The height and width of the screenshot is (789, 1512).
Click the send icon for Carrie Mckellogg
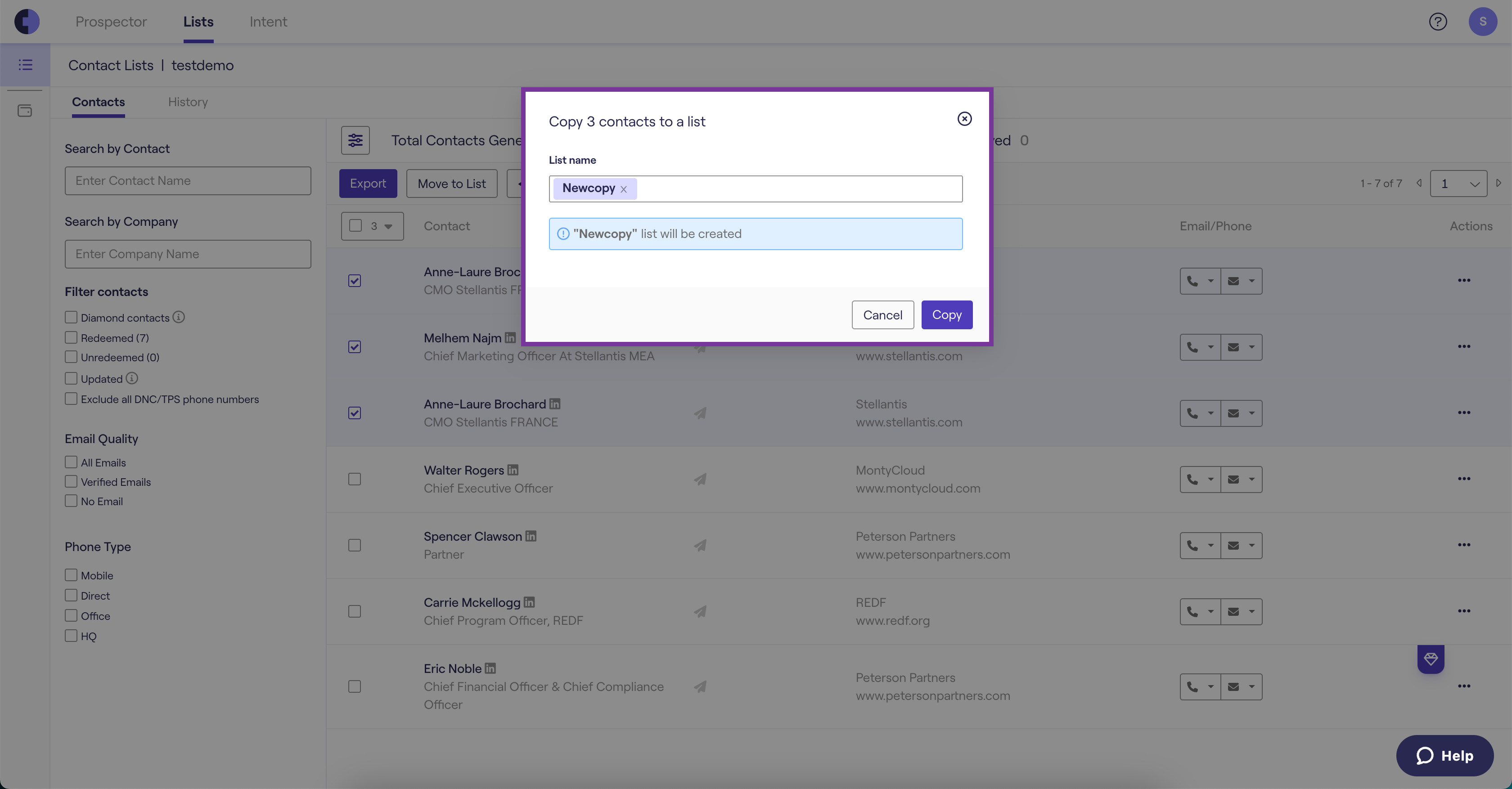point(700,611)
